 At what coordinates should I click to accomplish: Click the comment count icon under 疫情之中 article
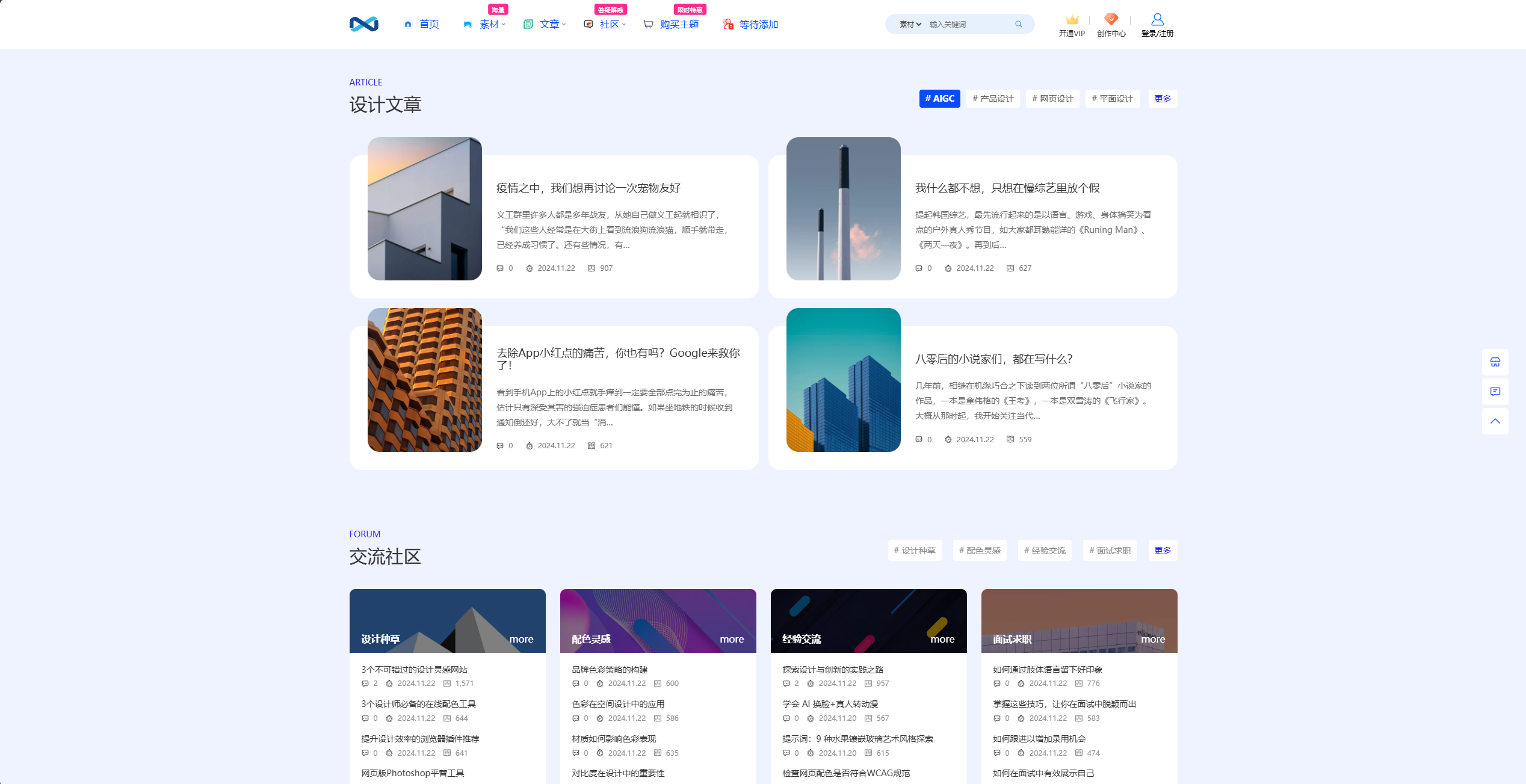500,268
